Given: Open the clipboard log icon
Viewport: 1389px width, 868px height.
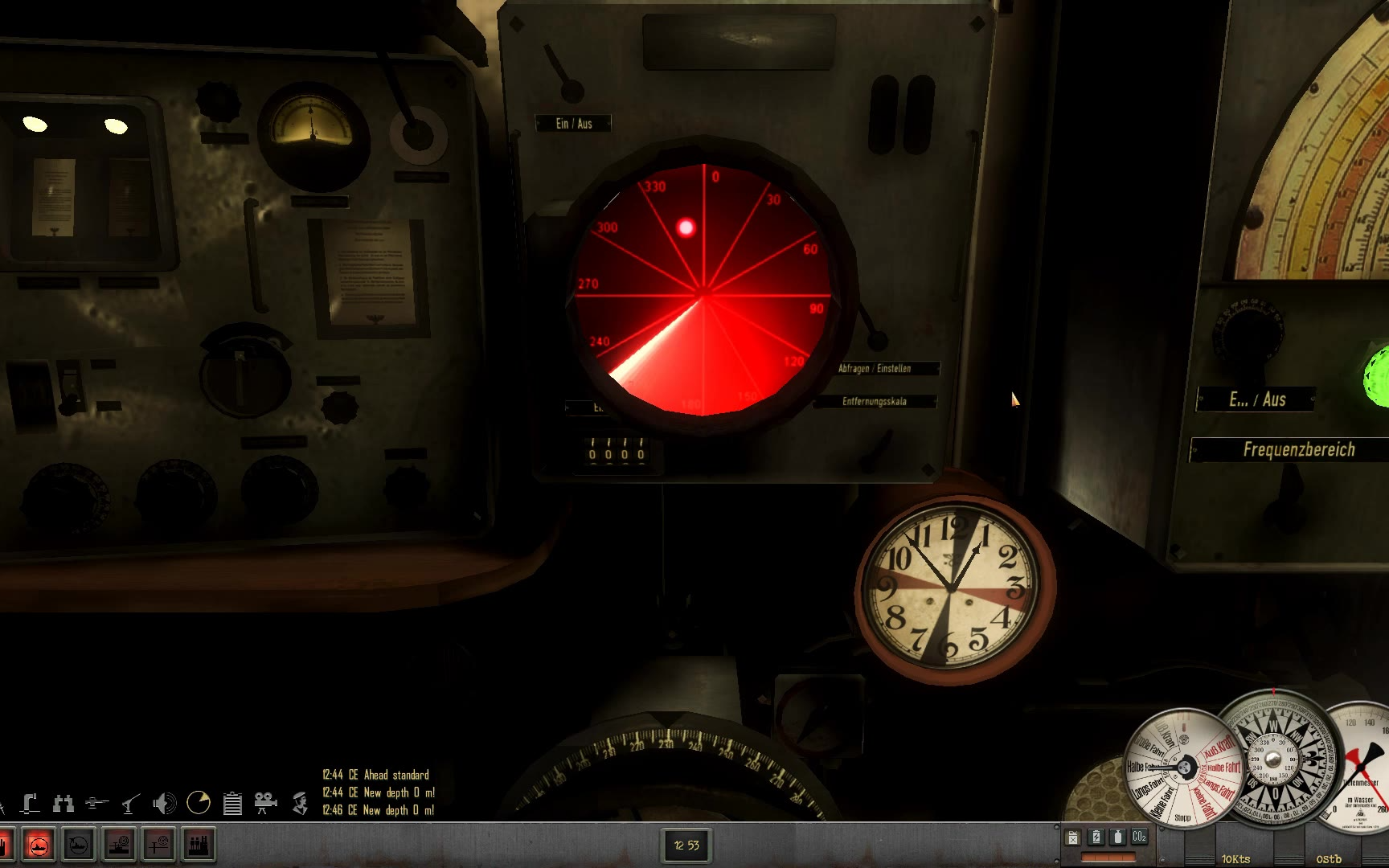Looking at the screenshot, I should [x=232, y=803].
